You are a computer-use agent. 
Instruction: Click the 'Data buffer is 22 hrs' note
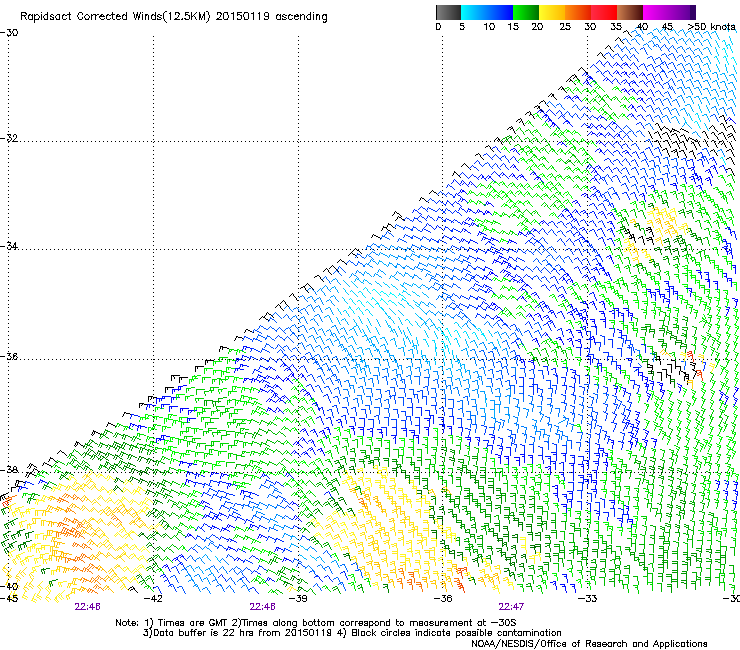click(x=352, y=633)
